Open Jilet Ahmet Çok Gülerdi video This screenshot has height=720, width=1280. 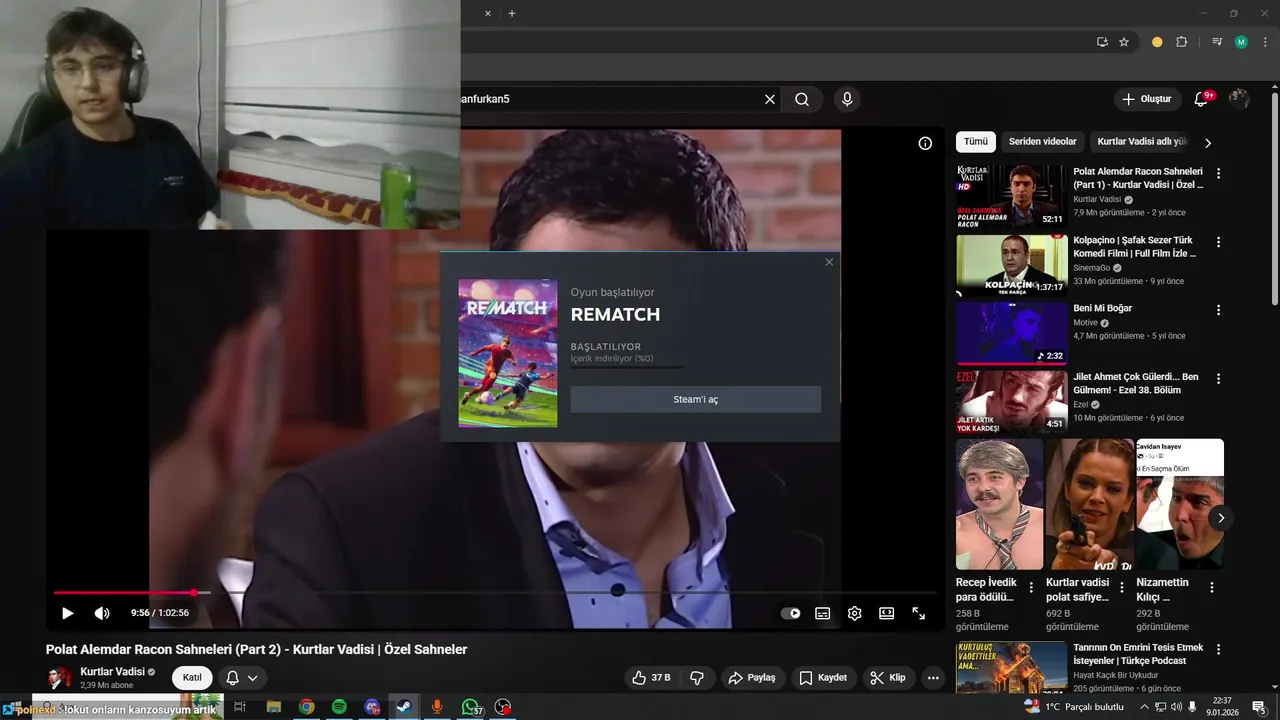1011,402
